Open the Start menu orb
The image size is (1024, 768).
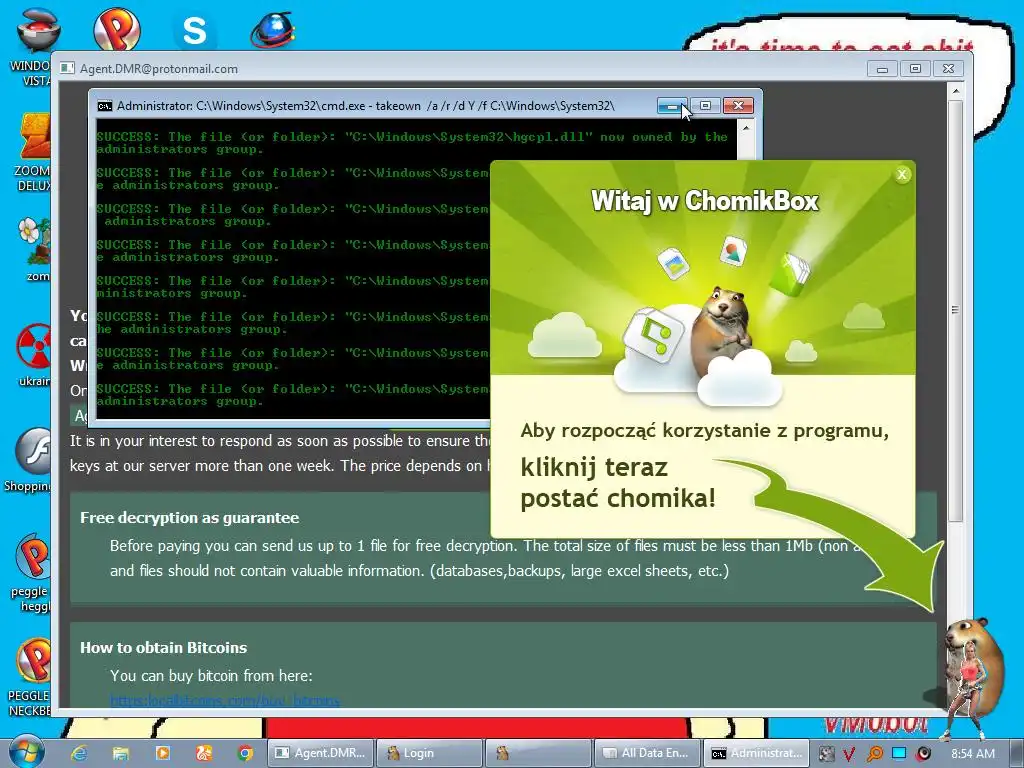coord(26,752)
